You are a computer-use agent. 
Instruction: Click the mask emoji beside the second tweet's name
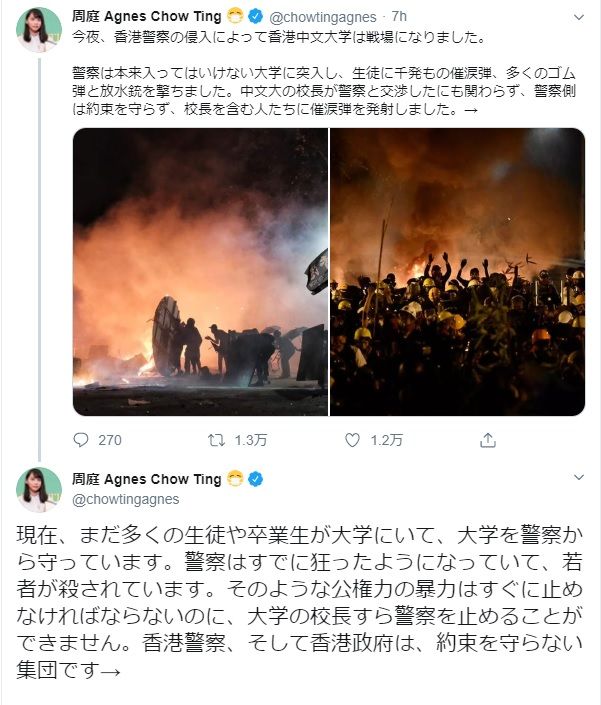(x=235, y=477)
